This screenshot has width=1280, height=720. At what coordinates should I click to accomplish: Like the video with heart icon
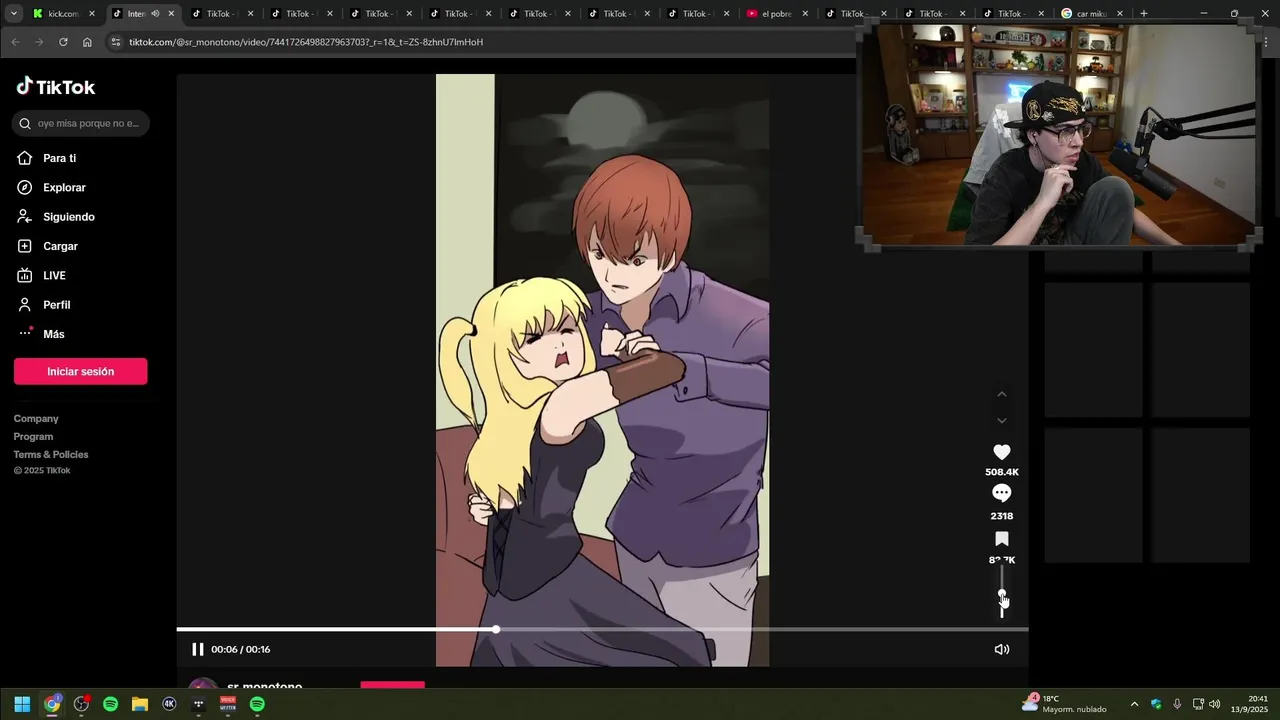point(1002,452)
